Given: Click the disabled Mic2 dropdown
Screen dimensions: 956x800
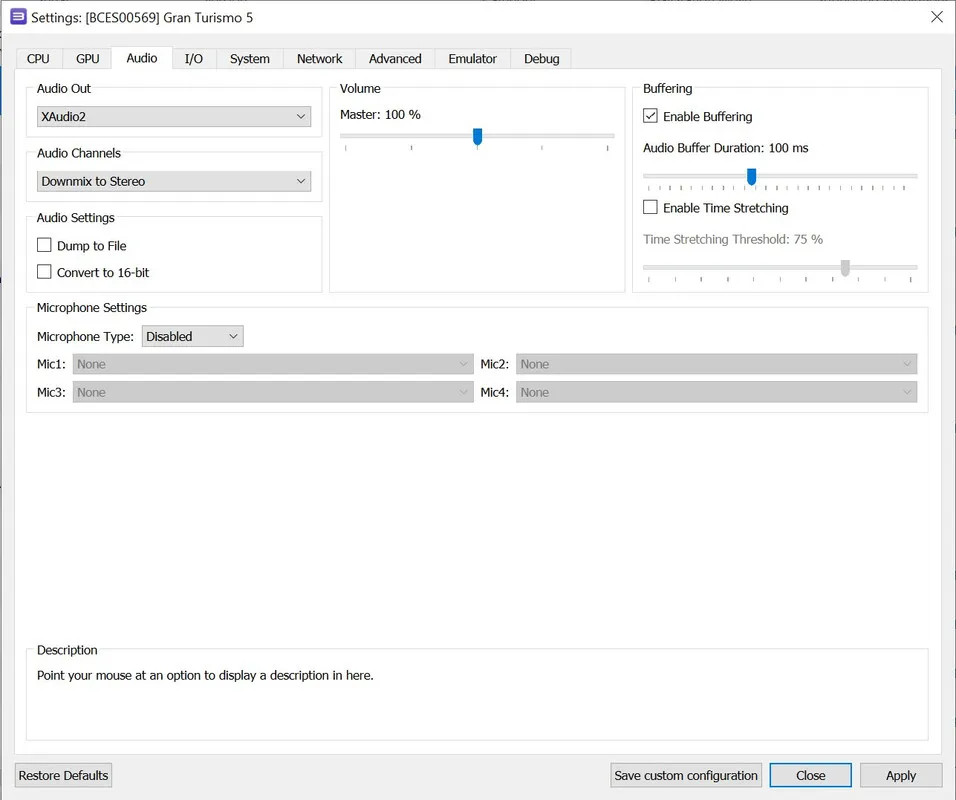Looking at the screenshot, I should tap(716, 364).
